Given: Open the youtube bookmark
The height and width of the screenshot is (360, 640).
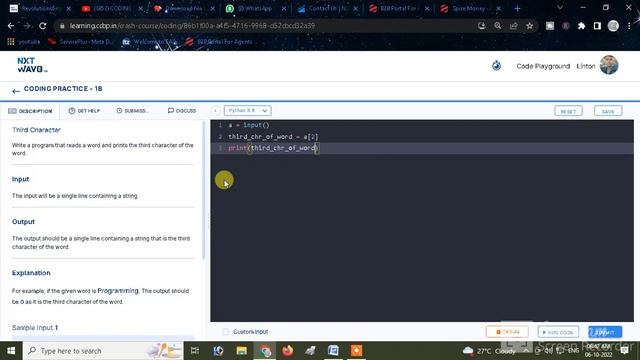Looking at the screenshot, I should (x=24, y=42).
